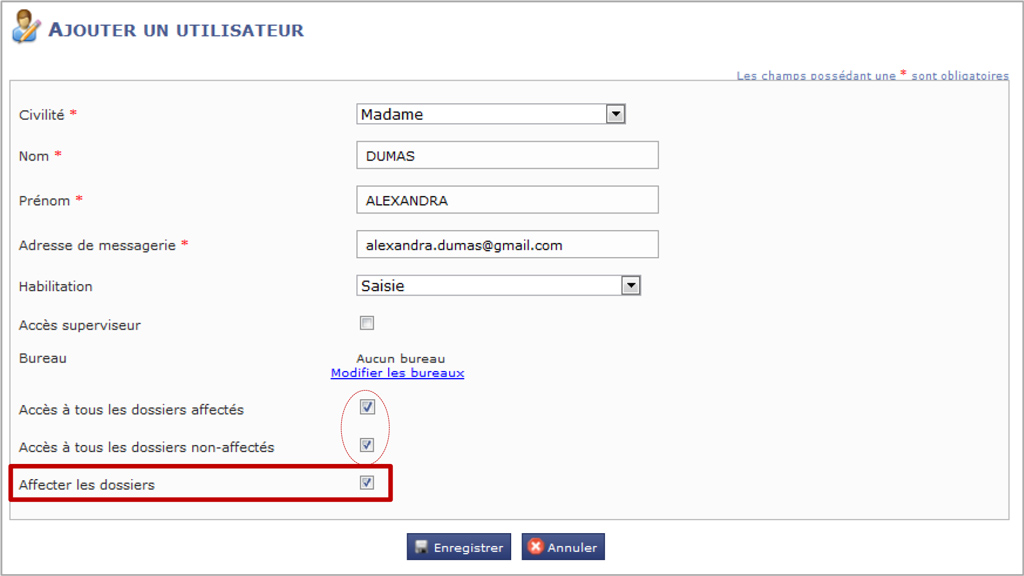This screenshot has width=1024, height=576.
Task: Uncheck Accès à tous les dossiers affectés
Action: click(x=367, y=407)
